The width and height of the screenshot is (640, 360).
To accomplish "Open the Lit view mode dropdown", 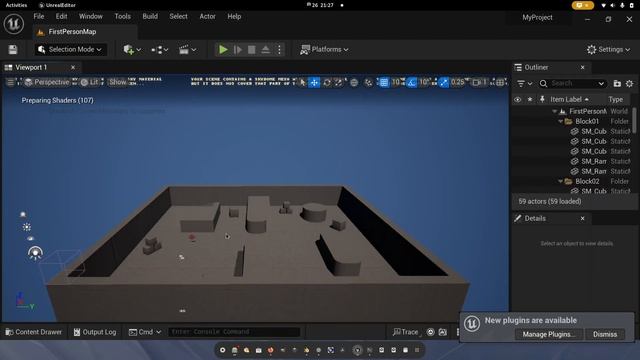I will (x=90, y=82).
